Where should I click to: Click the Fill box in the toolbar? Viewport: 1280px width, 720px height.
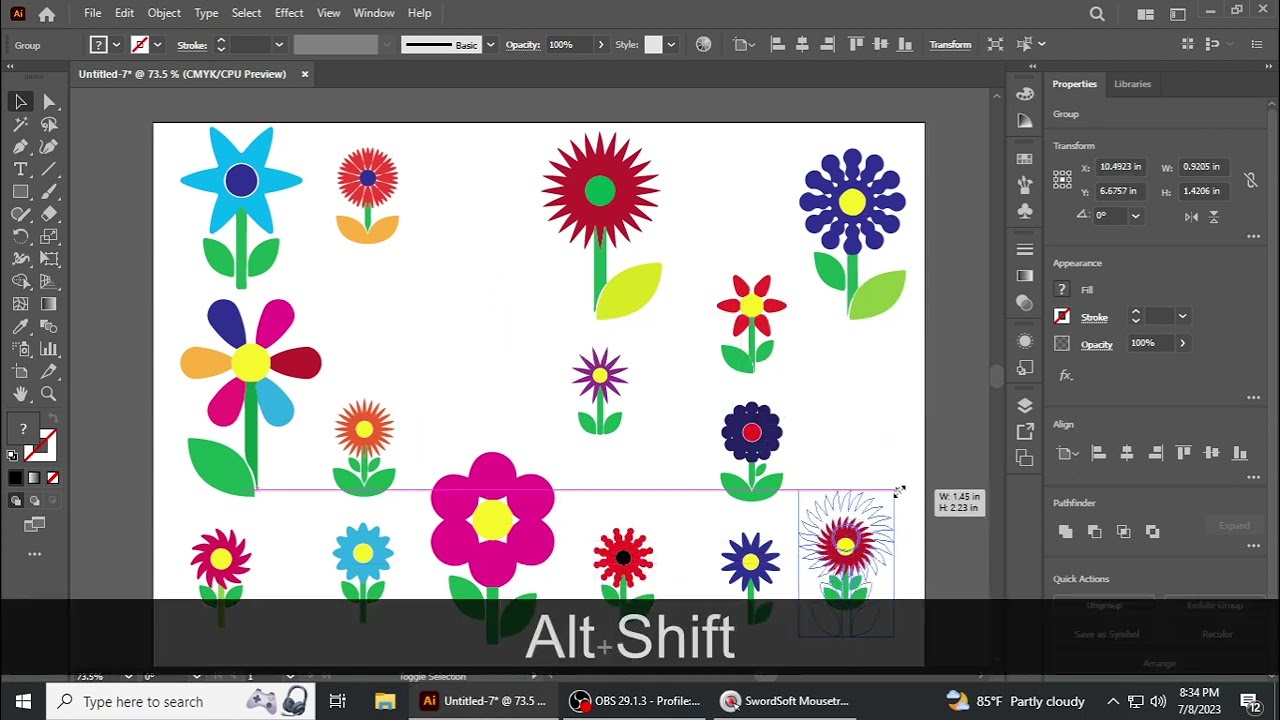pos(23,429)
